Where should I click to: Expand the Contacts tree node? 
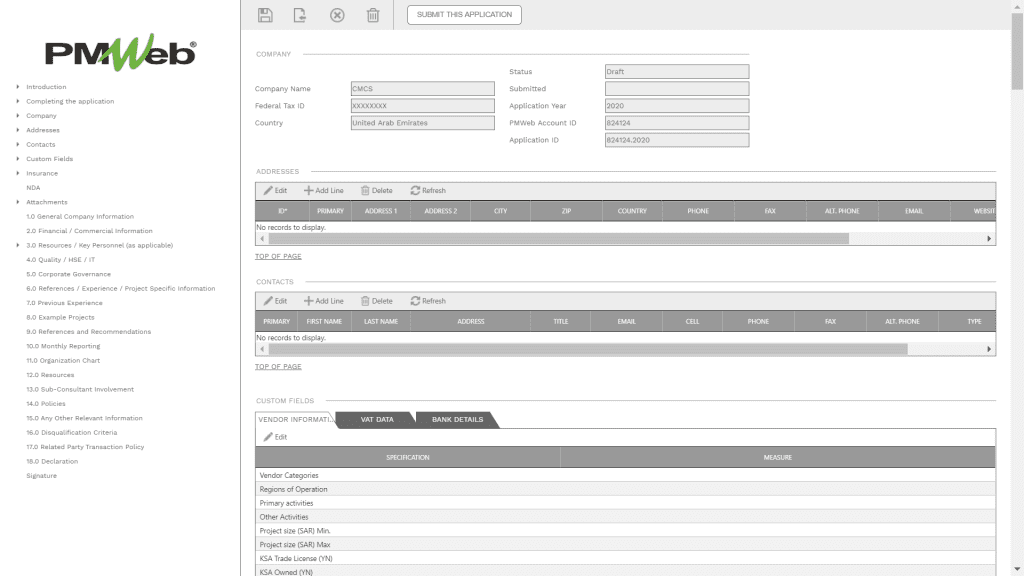coord(18,144)
